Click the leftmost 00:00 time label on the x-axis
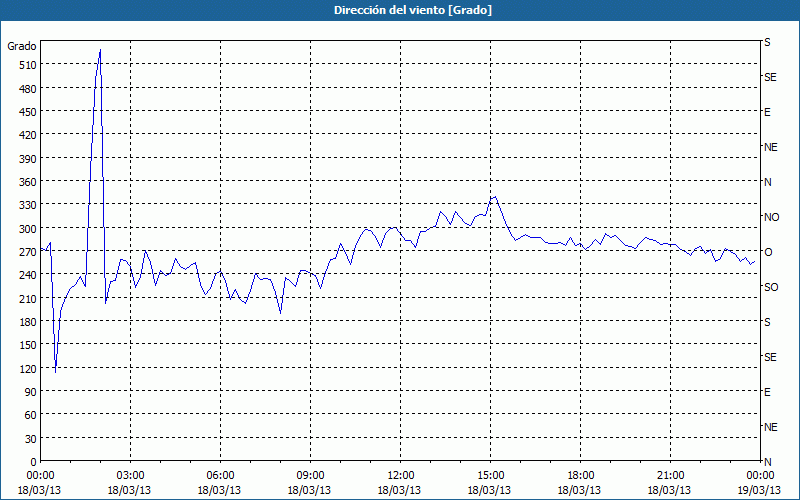Screen dimensions: 800x500 (40, 476)
